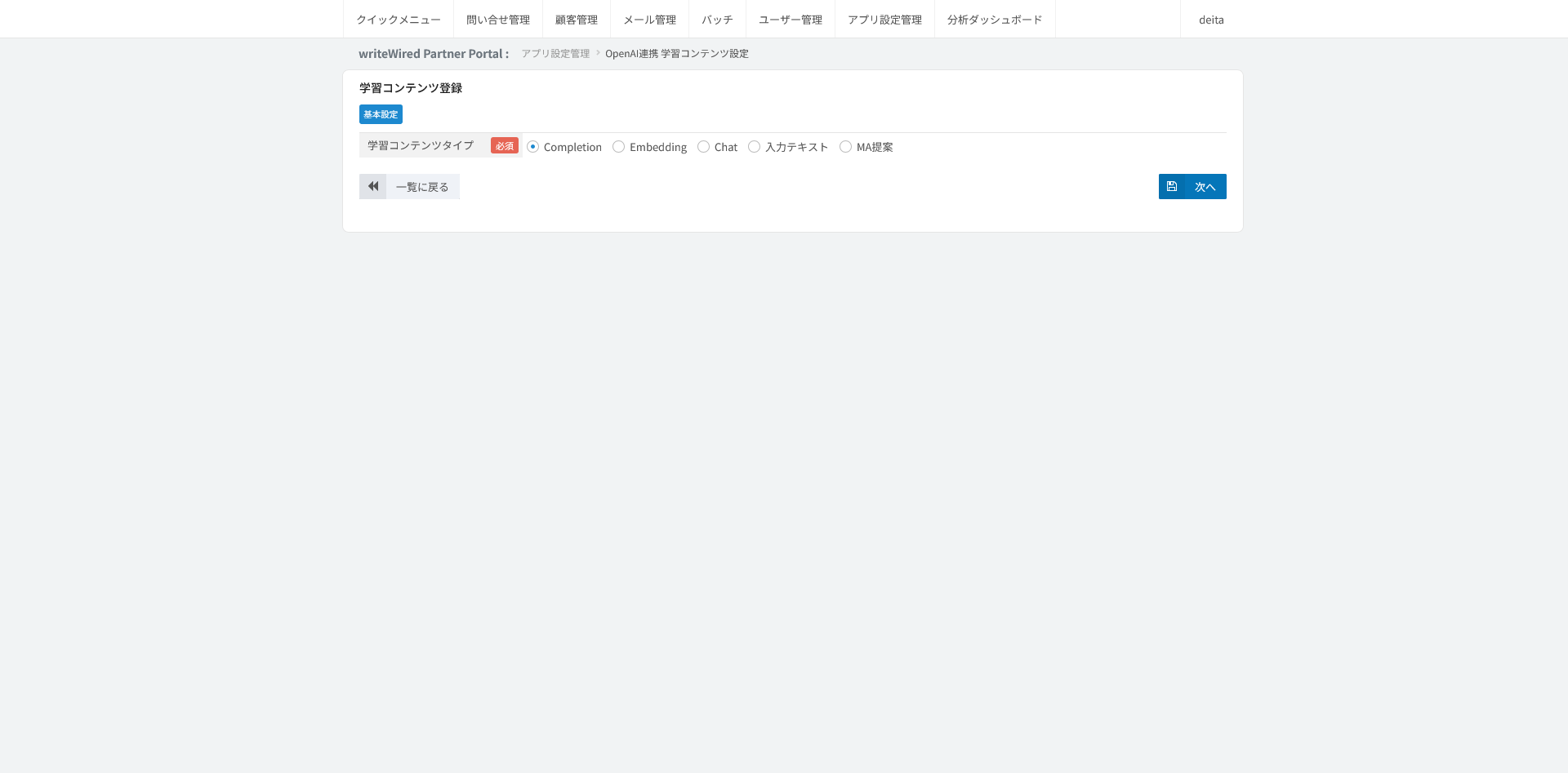Open the アプリ設定管理 top menu
This screenshot has height=773, width=1568.
885,20
